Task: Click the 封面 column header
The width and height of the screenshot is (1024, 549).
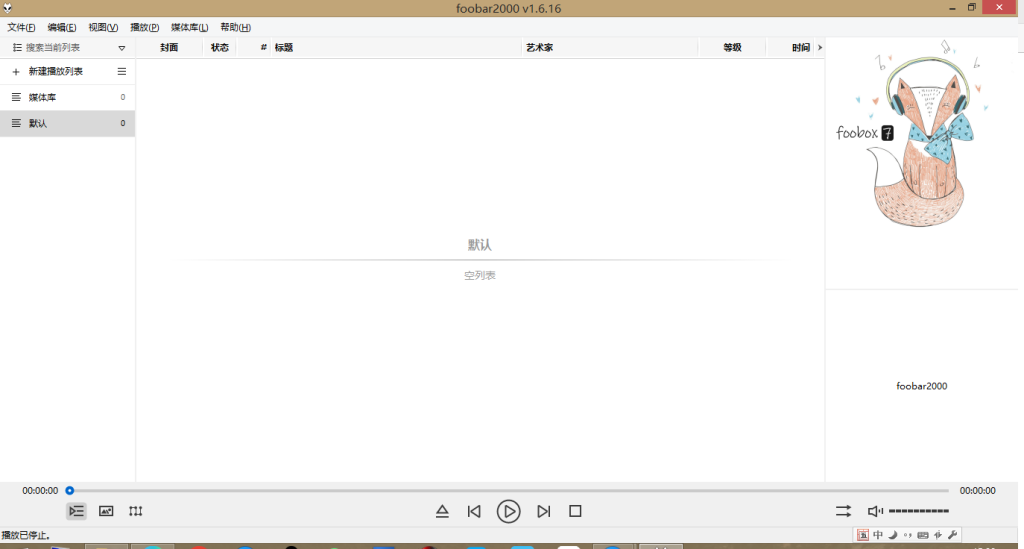Action: click(x=169, y=48)
